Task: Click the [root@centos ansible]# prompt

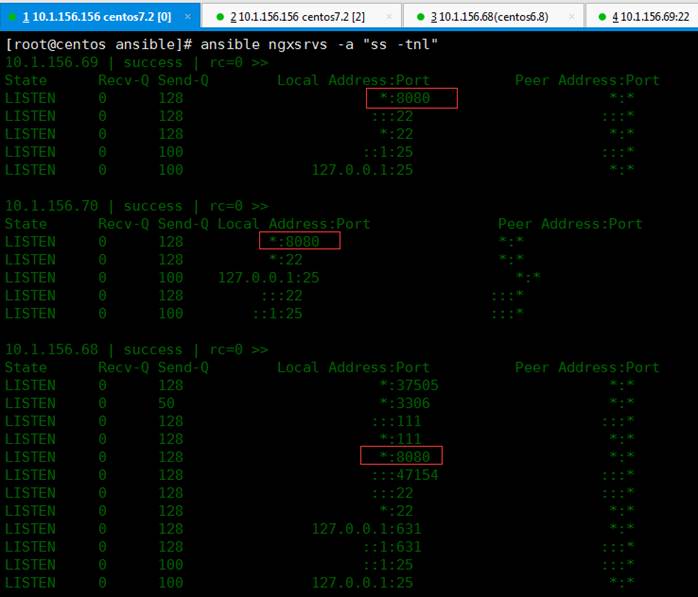Action: pos(99,45)
